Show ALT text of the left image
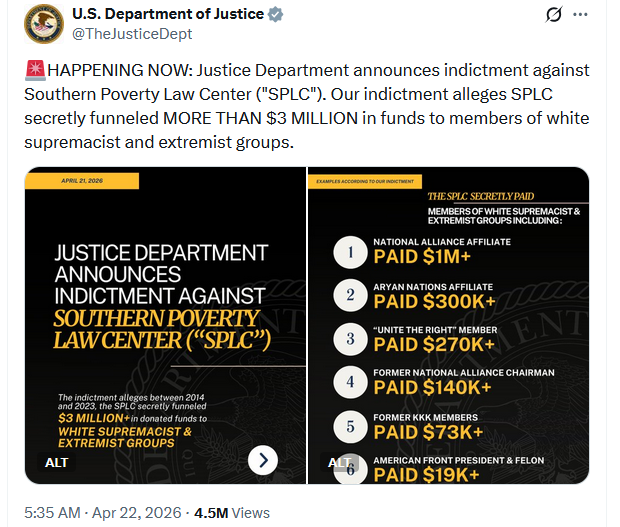This screenshot has height=527, width=620. coord(57,463)
